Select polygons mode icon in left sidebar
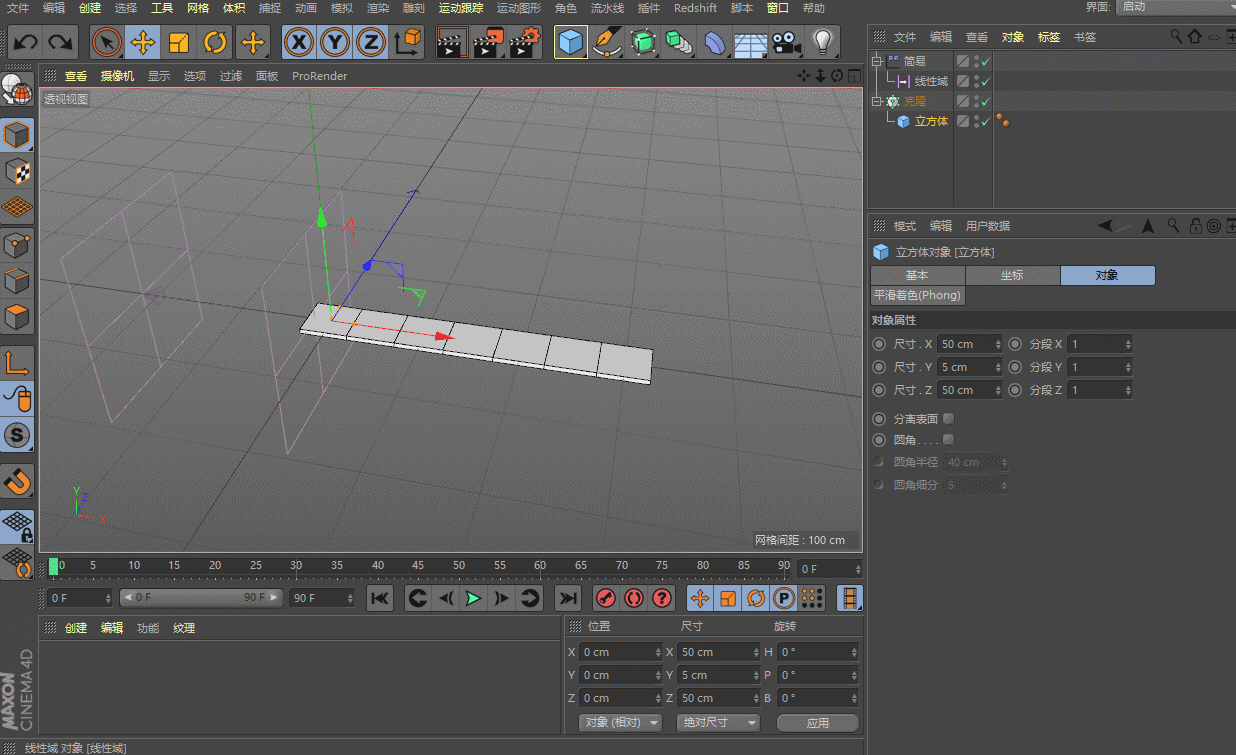The image size is (1236, 755). [17, 318]
